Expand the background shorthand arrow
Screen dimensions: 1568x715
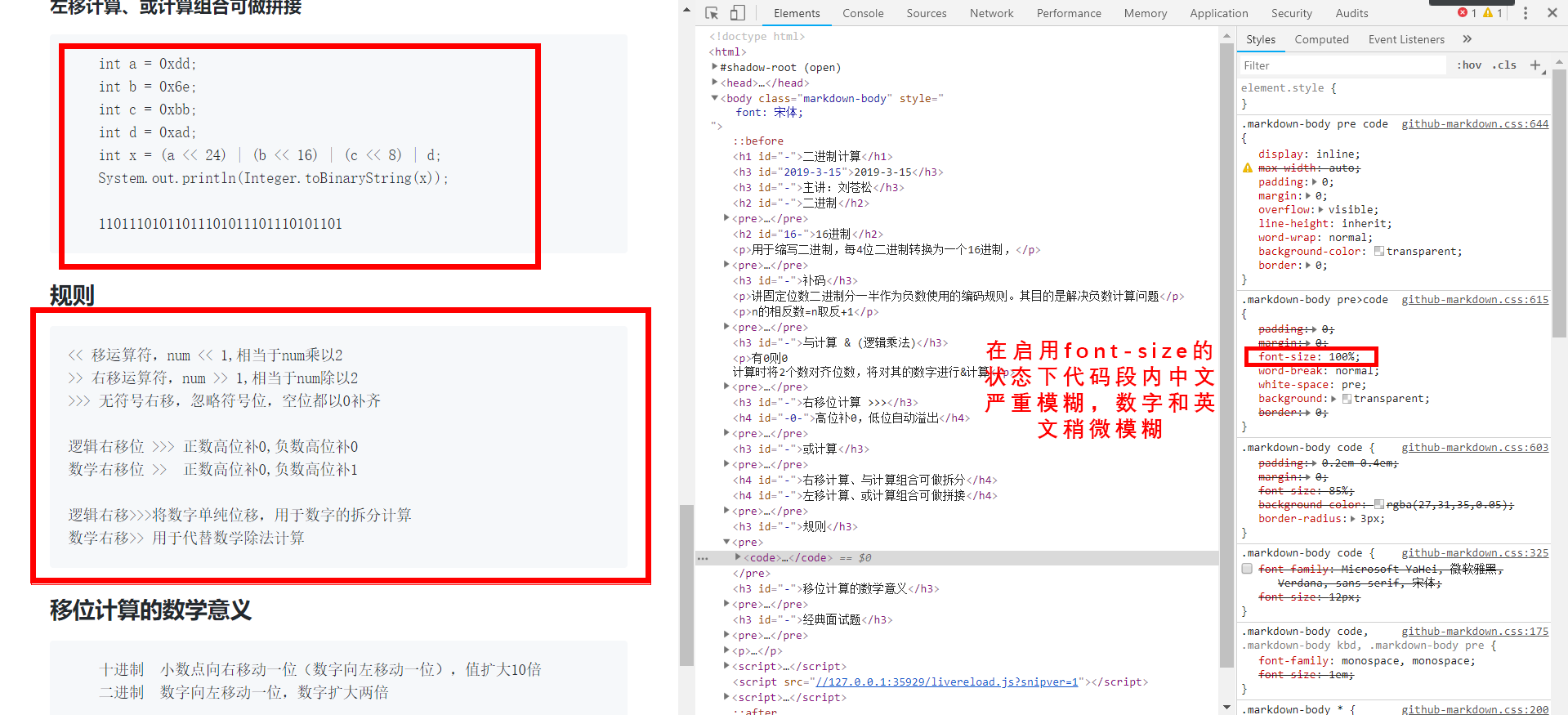[x=1333, y=399]
